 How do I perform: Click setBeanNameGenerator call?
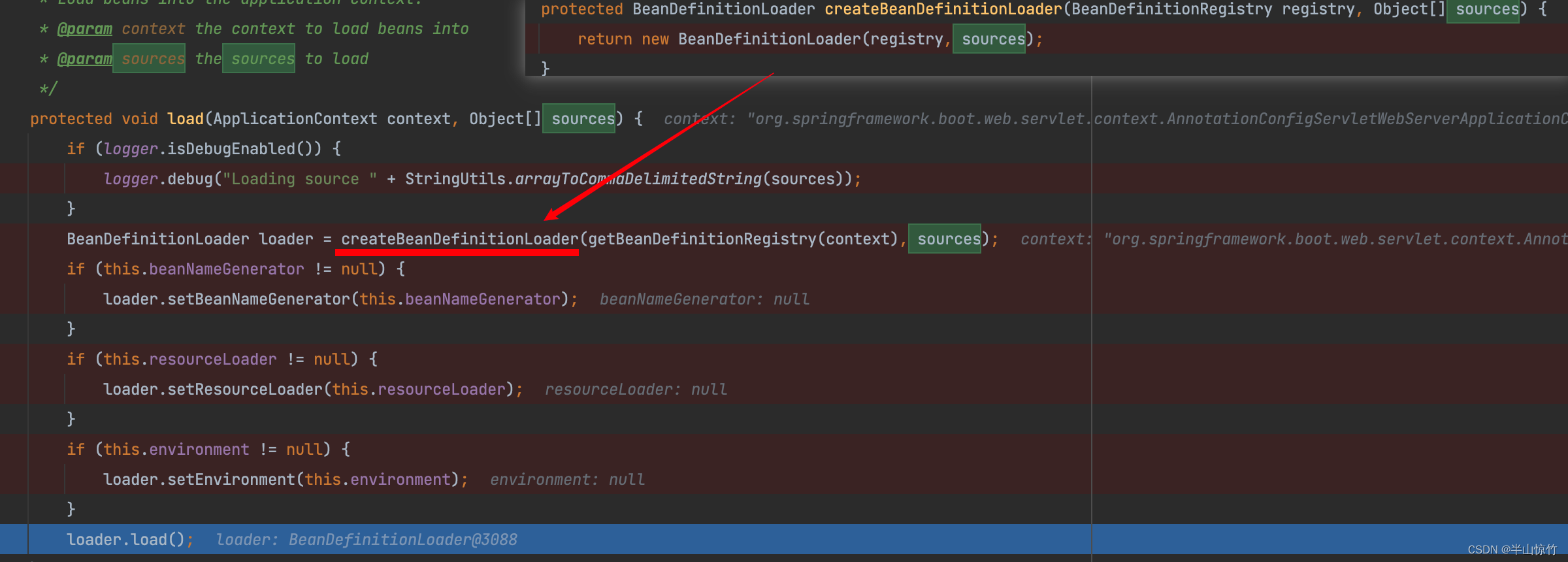click(x=259, y=299)
